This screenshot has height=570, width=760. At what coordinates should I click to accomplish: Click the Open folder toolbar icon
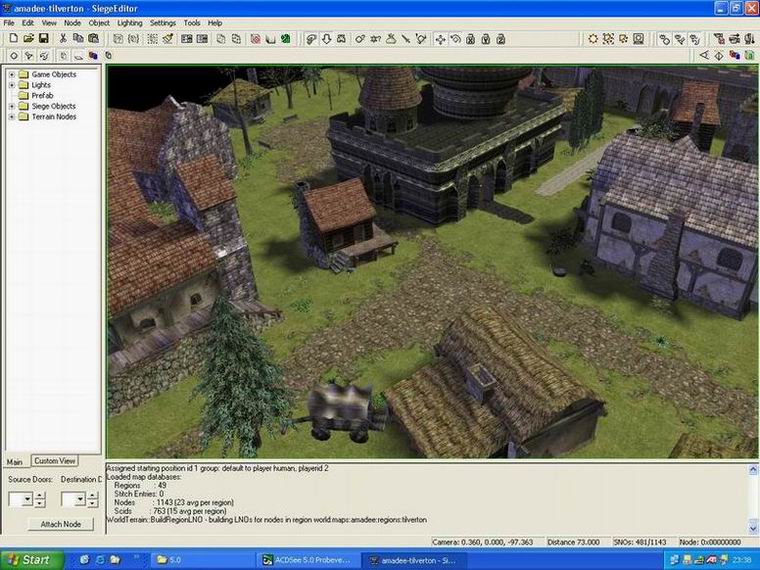[28, 39]
